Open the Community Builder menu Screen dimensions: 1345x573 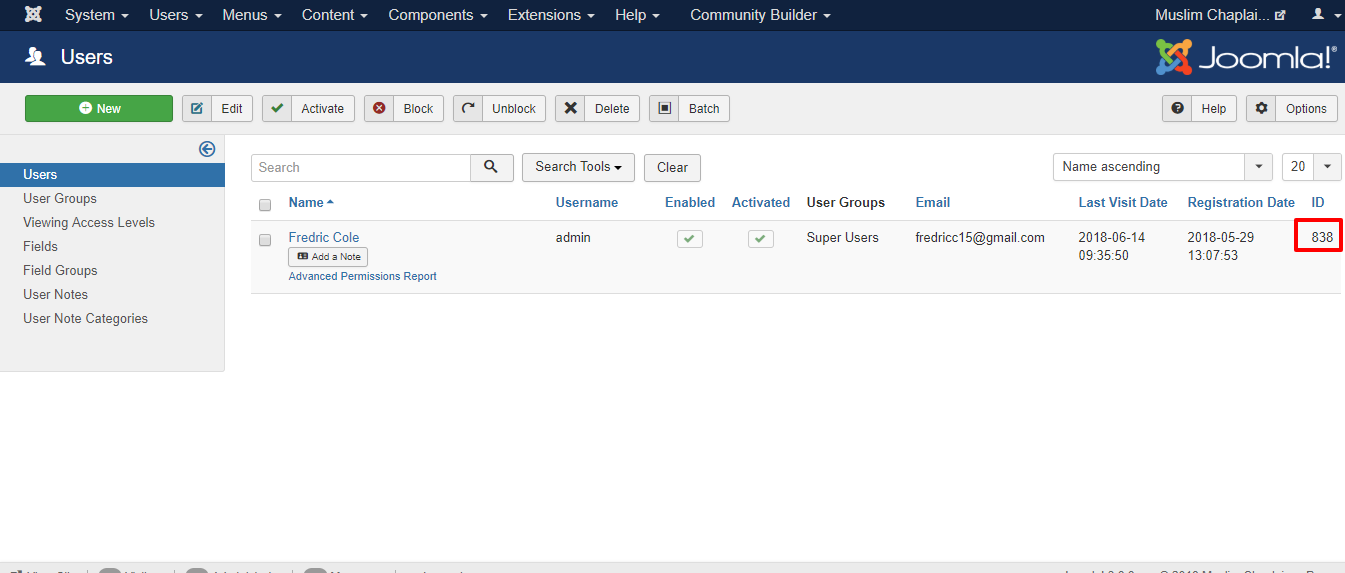click(760, 15)
